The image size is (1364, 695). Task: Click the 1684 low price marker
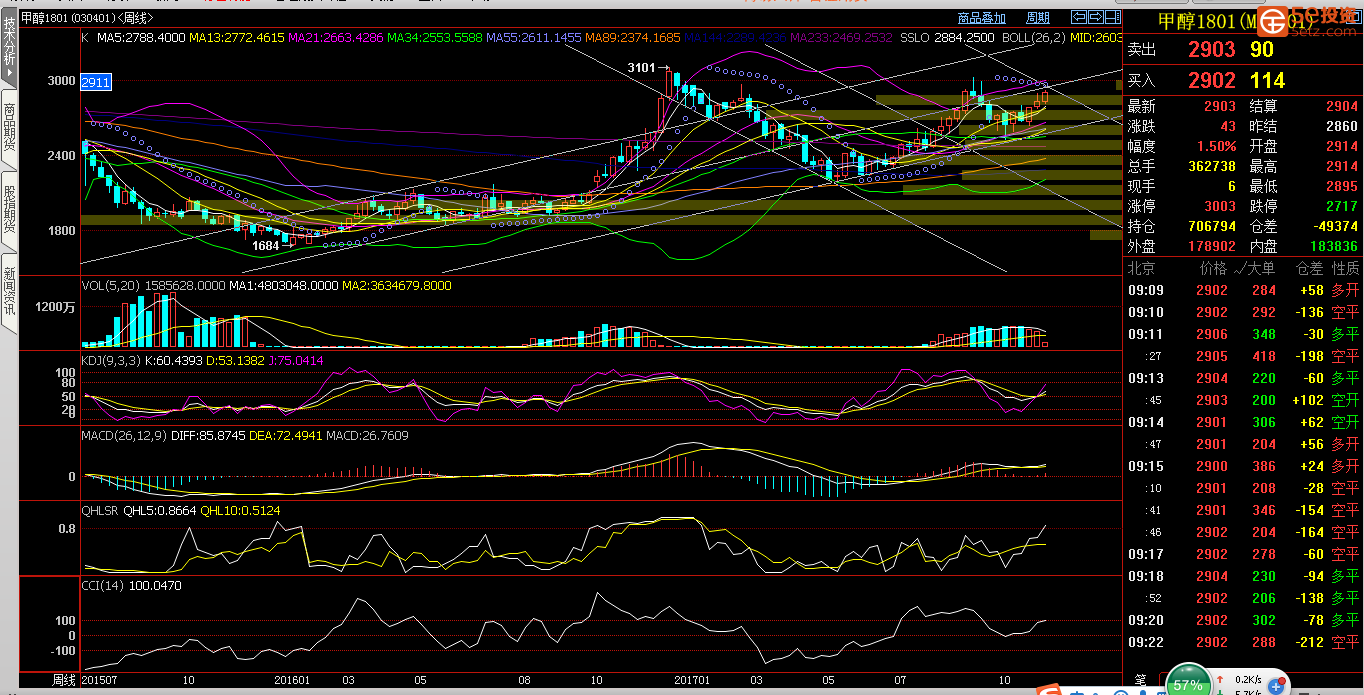pos(265,245)
